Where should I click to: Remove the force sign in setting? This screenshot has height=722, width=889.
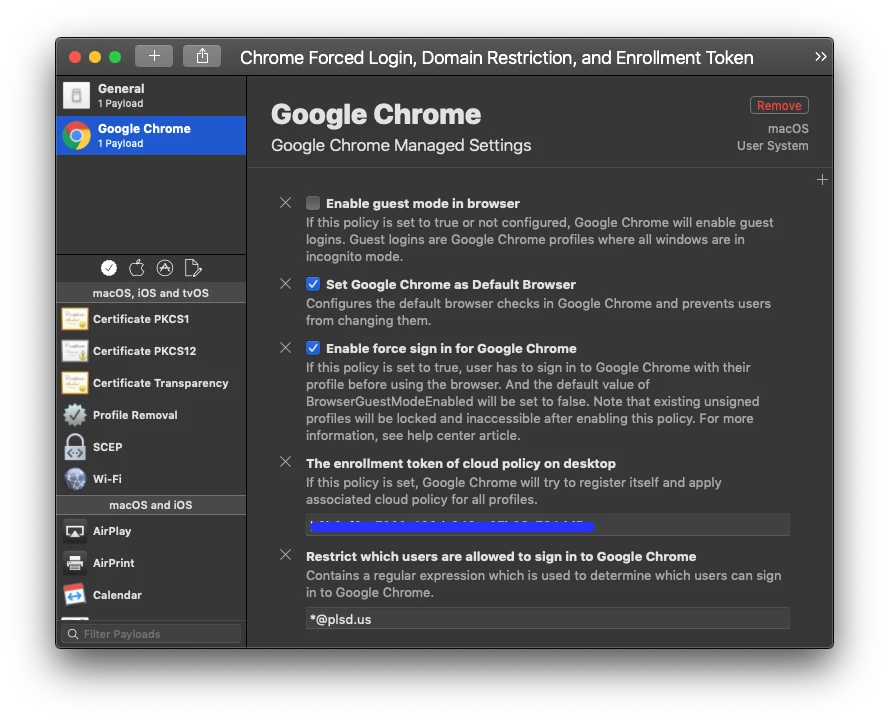click(286, 348)
